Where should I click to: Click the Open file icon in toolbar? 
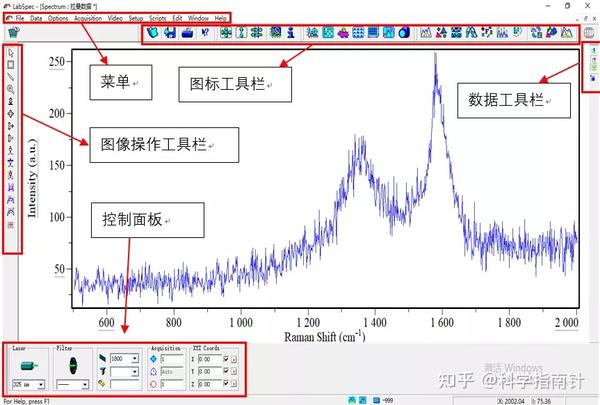point(152,33)
